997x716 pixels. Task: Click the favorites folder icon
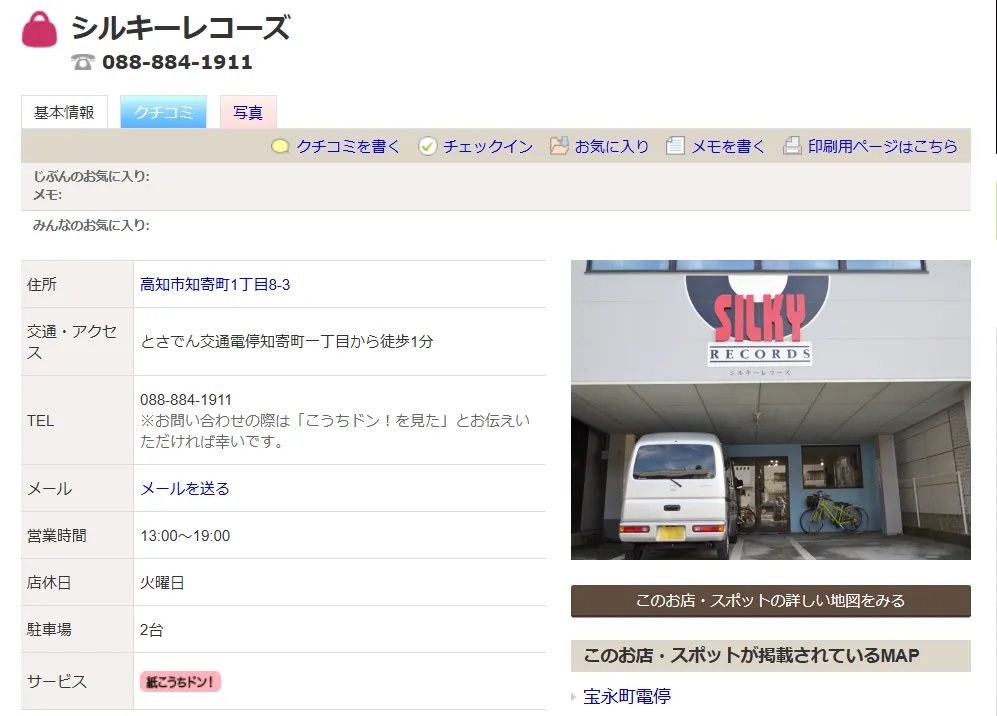[559, 146]
